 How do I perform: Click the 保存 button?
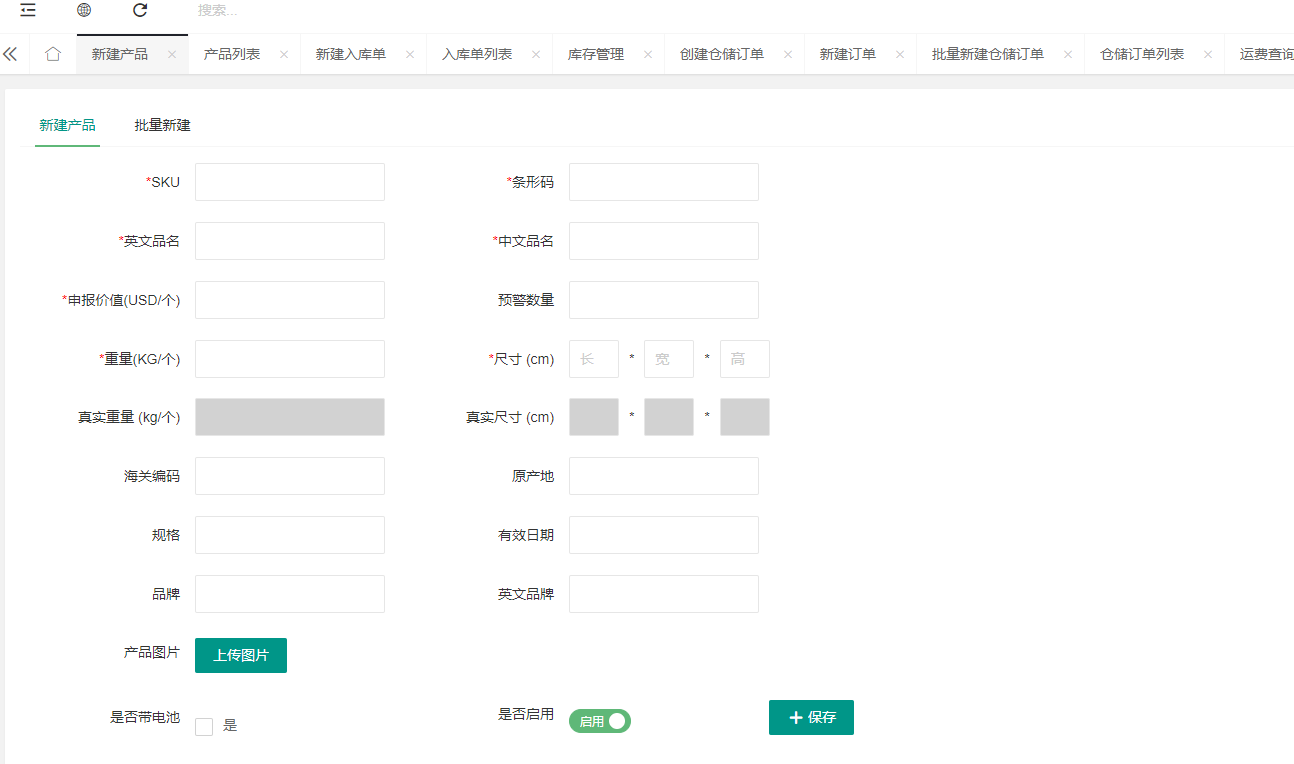[811, 717]
